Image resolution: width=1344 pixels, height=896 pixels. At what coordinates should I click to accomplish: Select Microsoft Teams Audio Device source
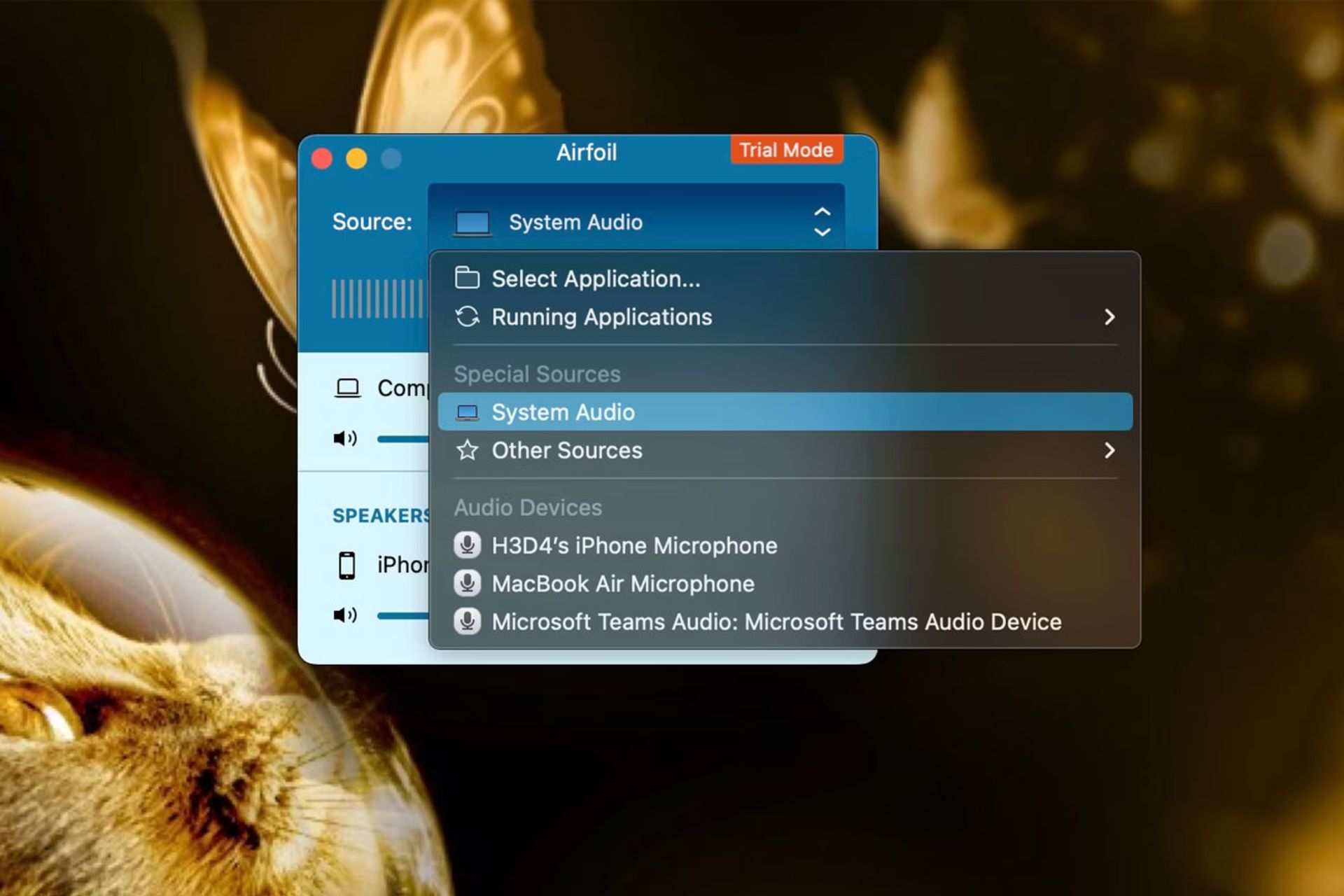785,622
